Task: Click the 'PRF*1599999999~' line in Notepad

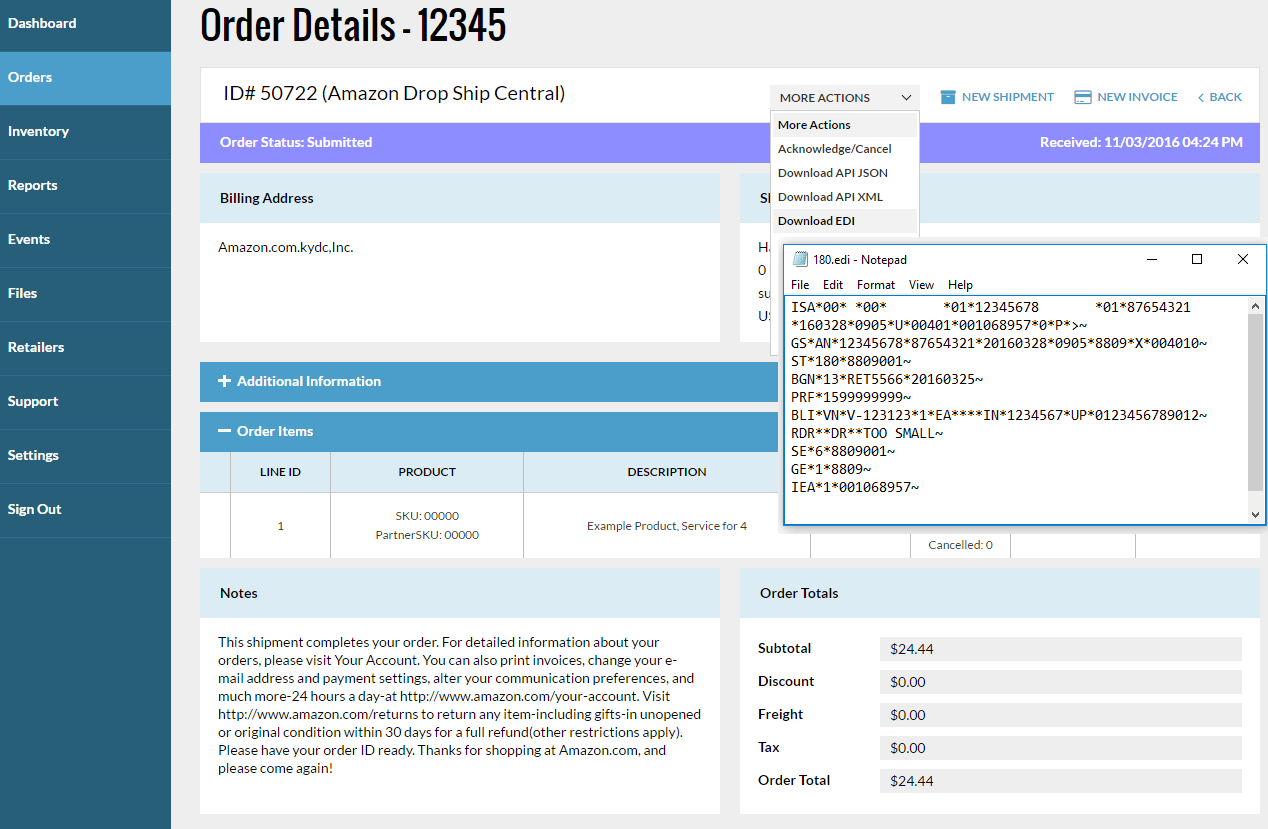Action: click(851, 397)
